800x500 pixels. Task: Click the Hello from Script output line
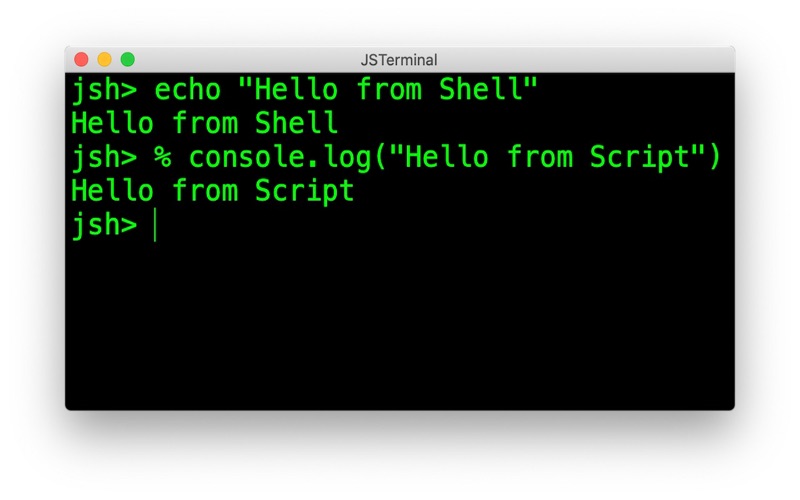(x=212, y=190)
